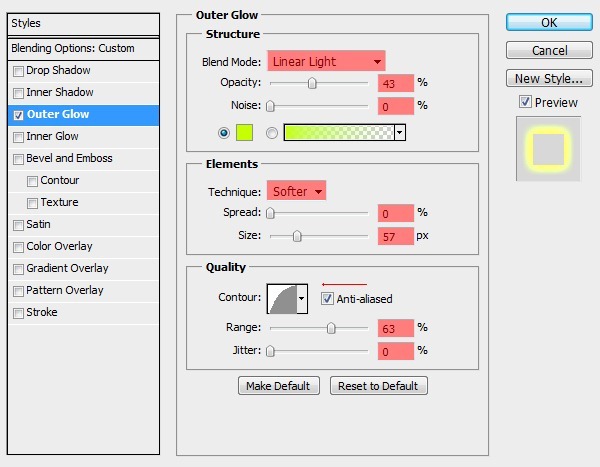Select the solid color radio button
Image resolution: width=600 pixels, height=467 pixels.
(x=224, y=133)
